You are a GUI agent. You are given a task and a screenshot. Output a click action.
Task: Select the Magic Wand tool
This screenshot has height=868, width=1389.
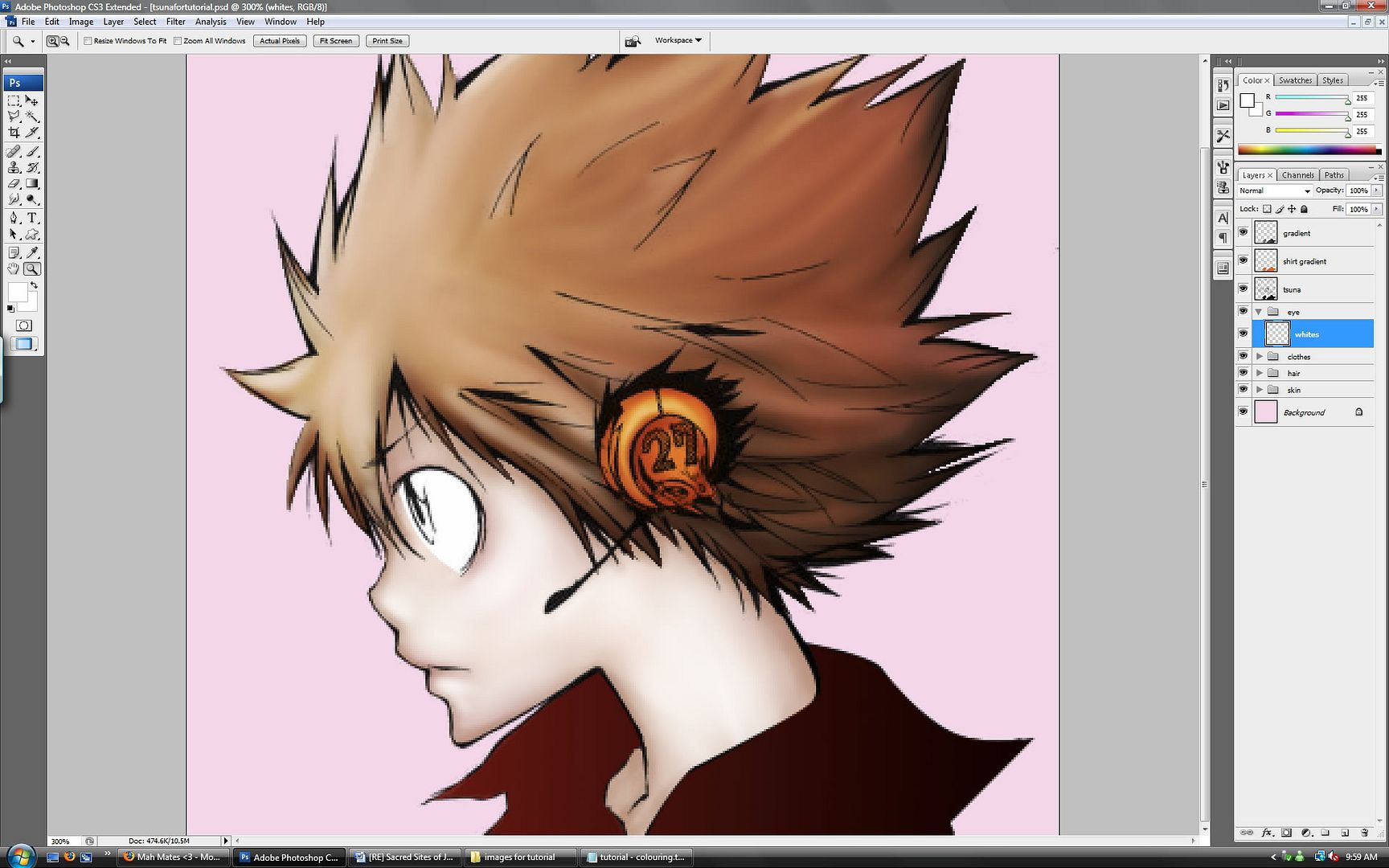(x=32, y=117)
